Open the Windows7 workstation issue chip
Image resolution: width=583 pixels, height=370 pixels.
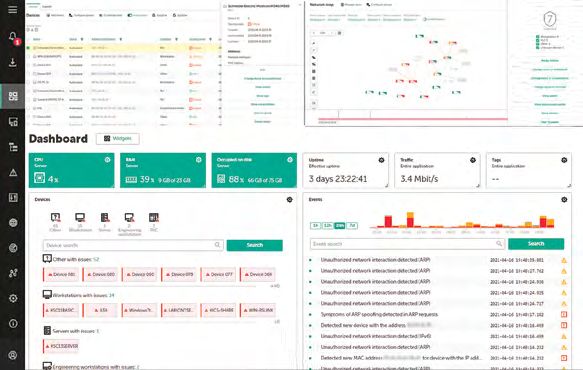coord(139,310)
